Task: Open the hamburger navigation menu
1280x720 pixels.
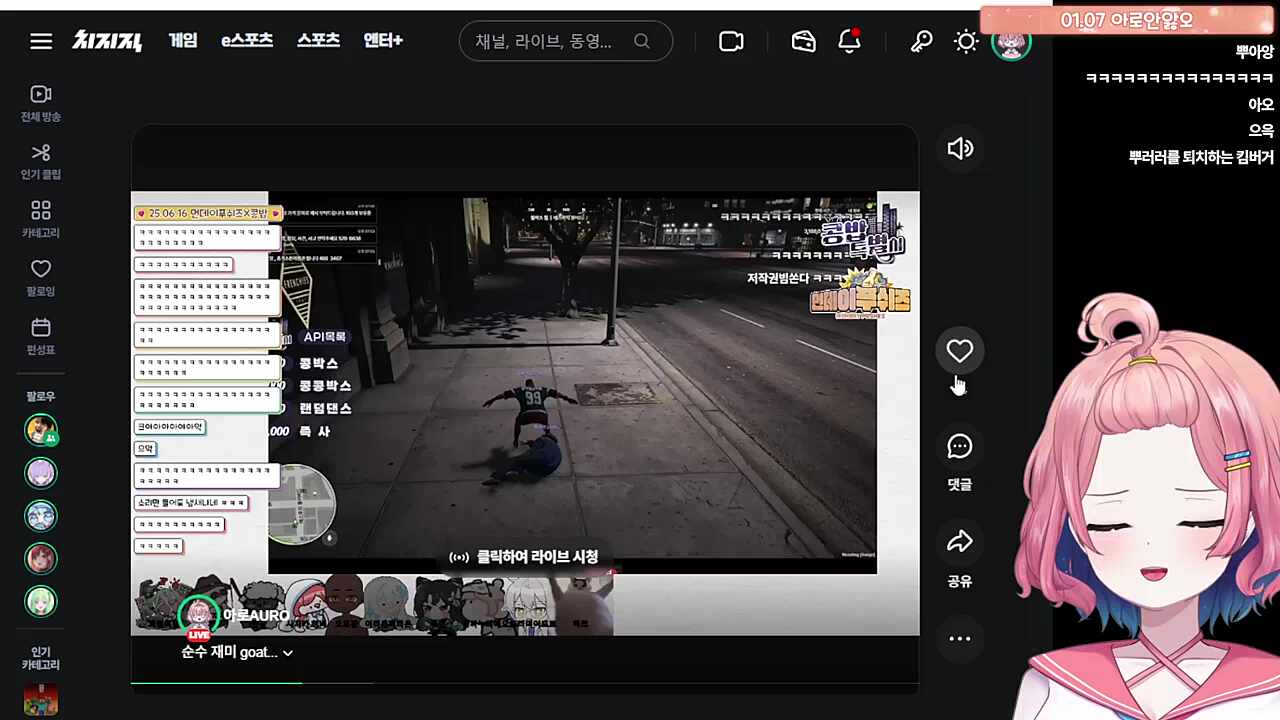Action: click(41, 41)
